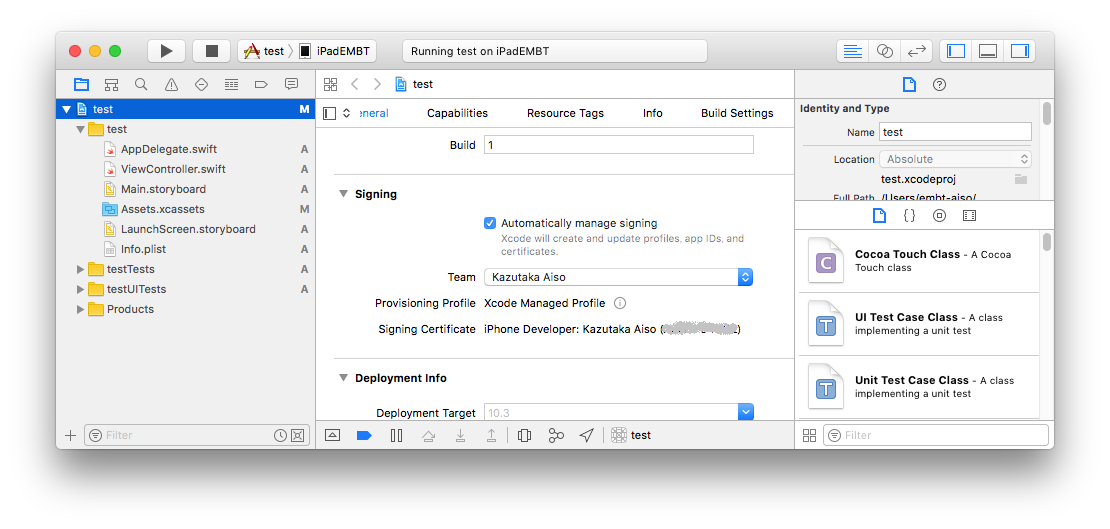Open the Find navigator magnifier icon
Image resolution: width=1110 pixels, height=529 pixels.
click(x=141, y=84)
